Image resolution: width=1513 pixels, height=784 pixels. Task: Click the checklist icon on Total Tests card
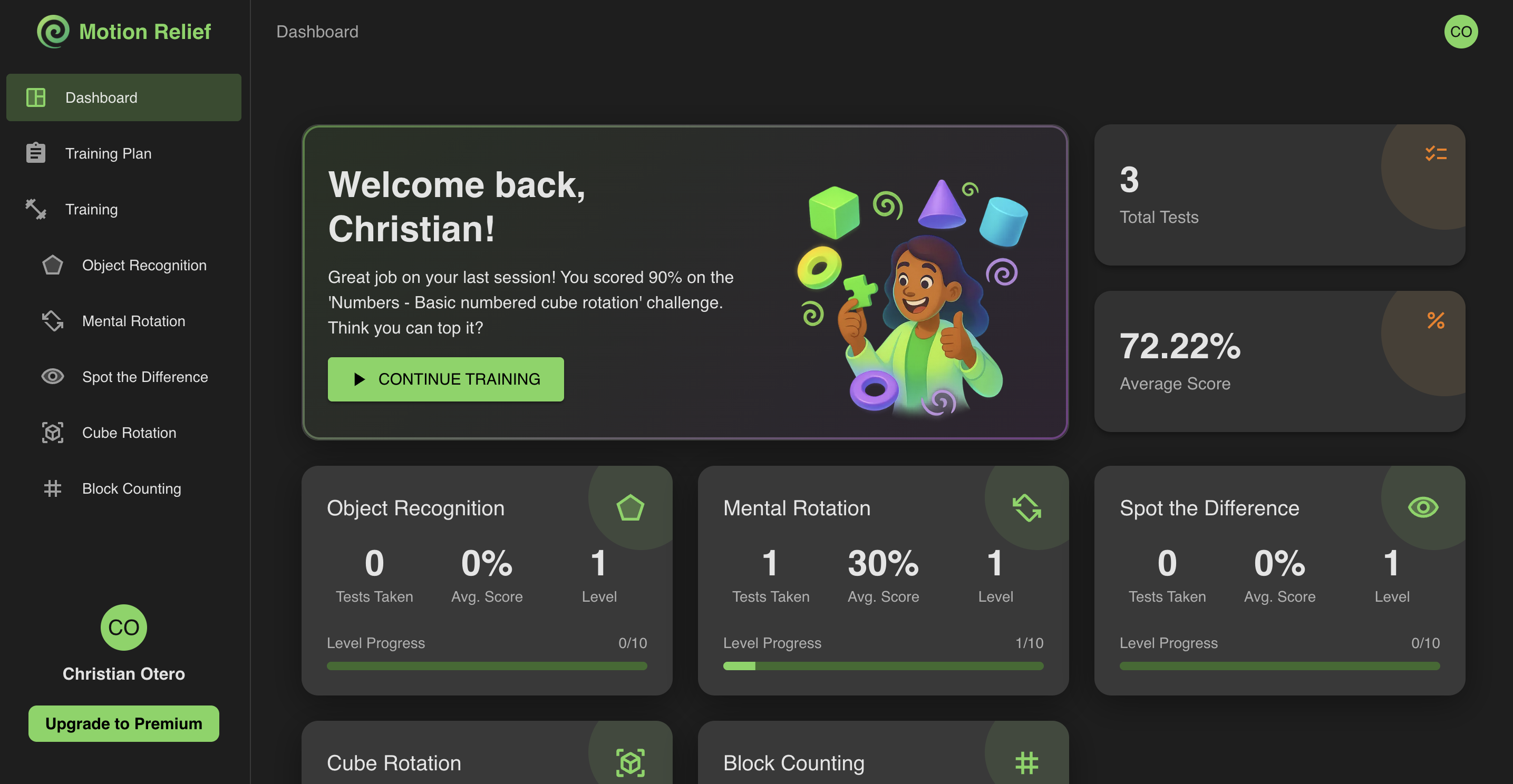point(1436,154)
